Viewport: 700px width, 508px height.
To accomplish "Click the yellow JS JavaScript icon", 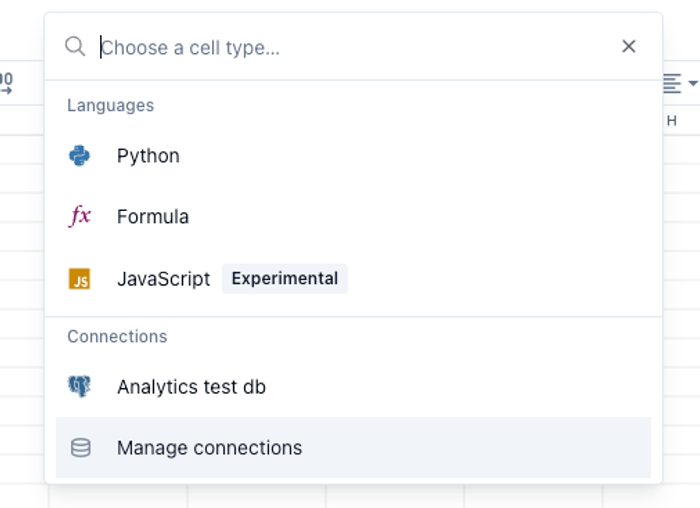I will tap(80, 279).
